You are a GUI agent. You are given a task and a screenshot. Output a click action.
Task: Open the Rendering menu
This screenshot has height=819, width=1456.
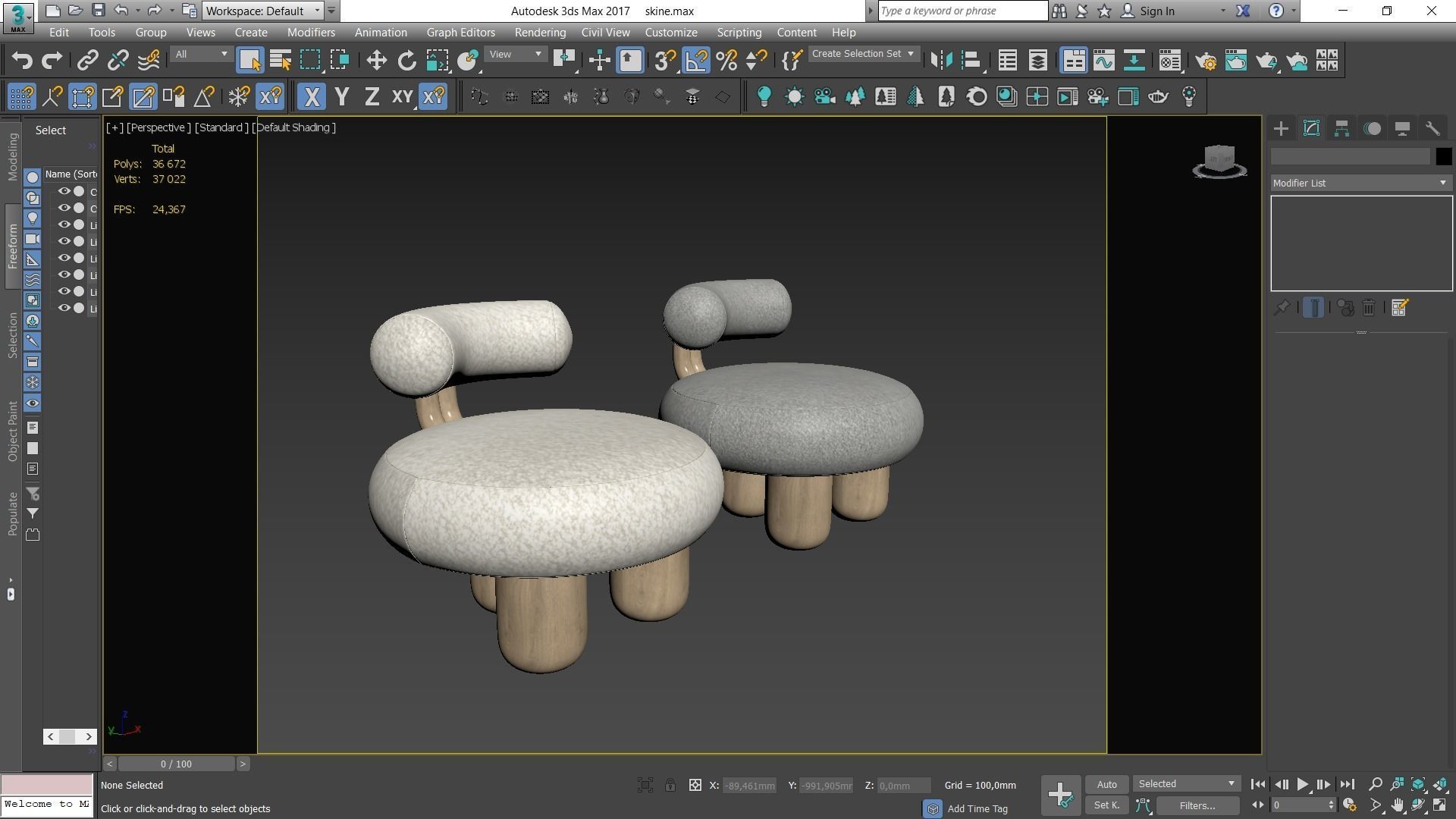click(540, 33)
